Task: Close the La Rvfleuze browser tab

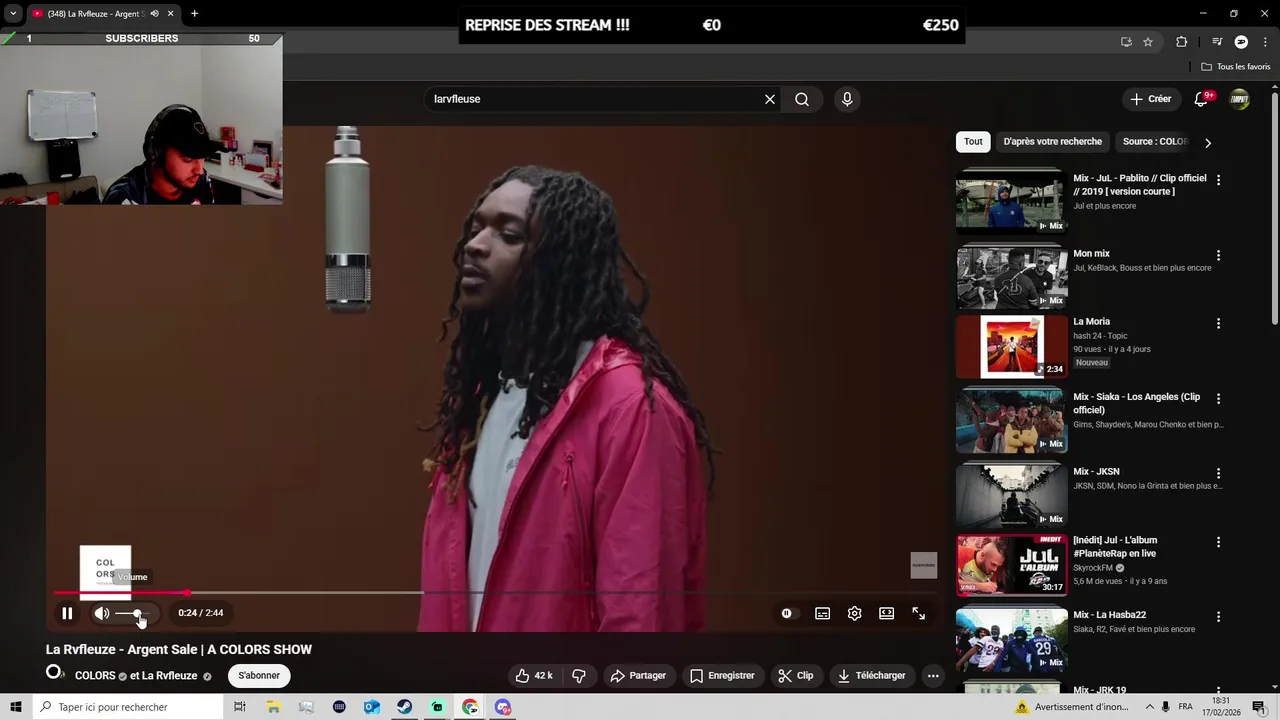Action: pos(170,13)
